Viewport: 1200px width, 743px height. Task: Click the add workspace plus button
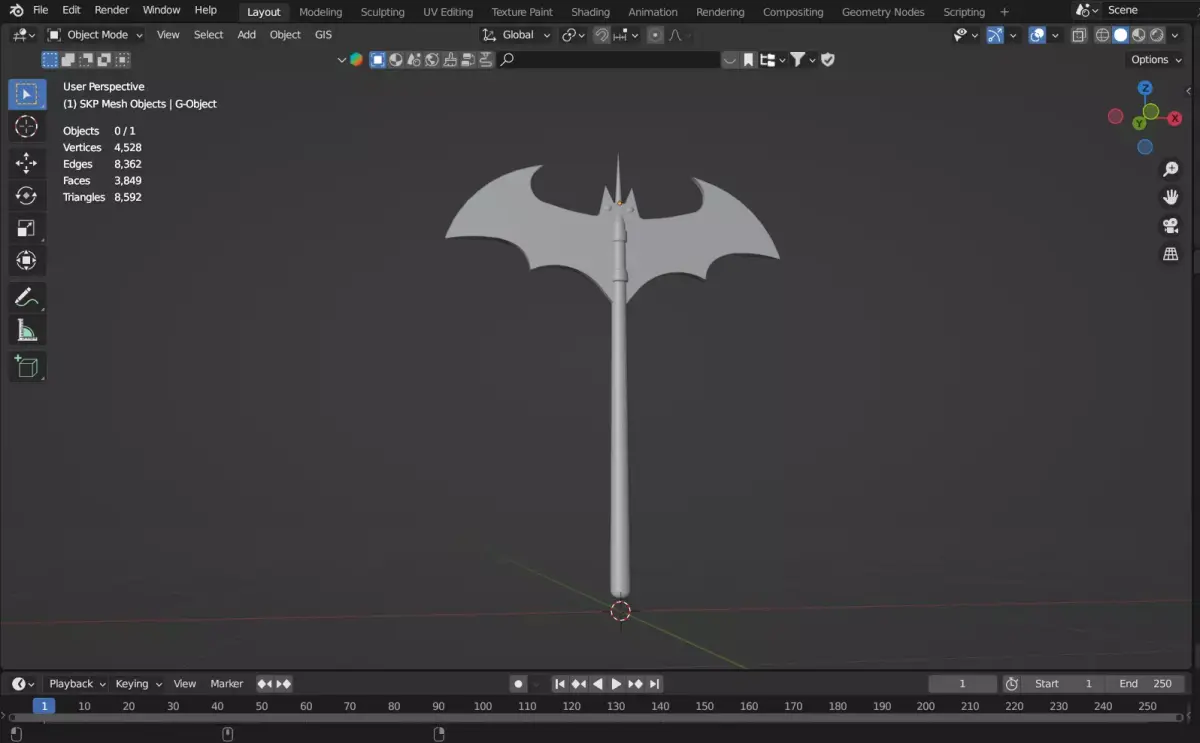tap(1005, 12)
